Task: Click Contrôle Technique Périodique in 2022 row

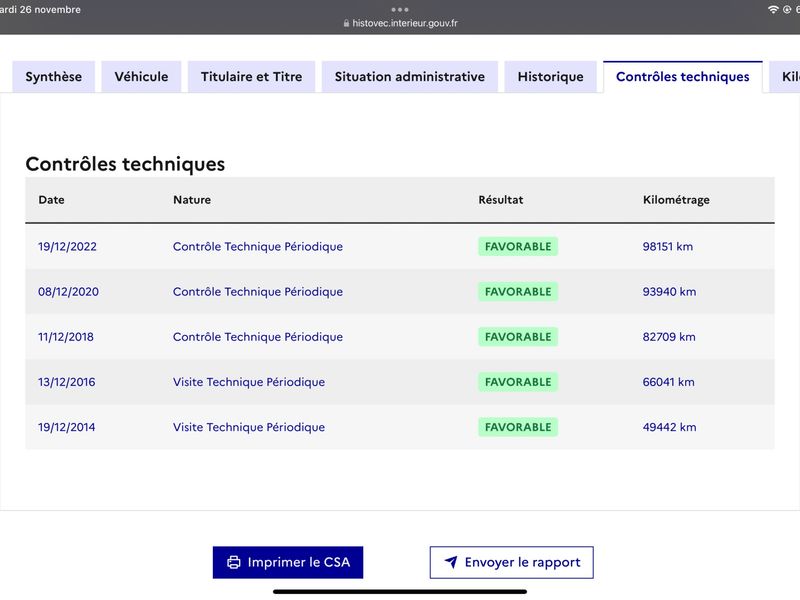Action: (x=258, y=246)
